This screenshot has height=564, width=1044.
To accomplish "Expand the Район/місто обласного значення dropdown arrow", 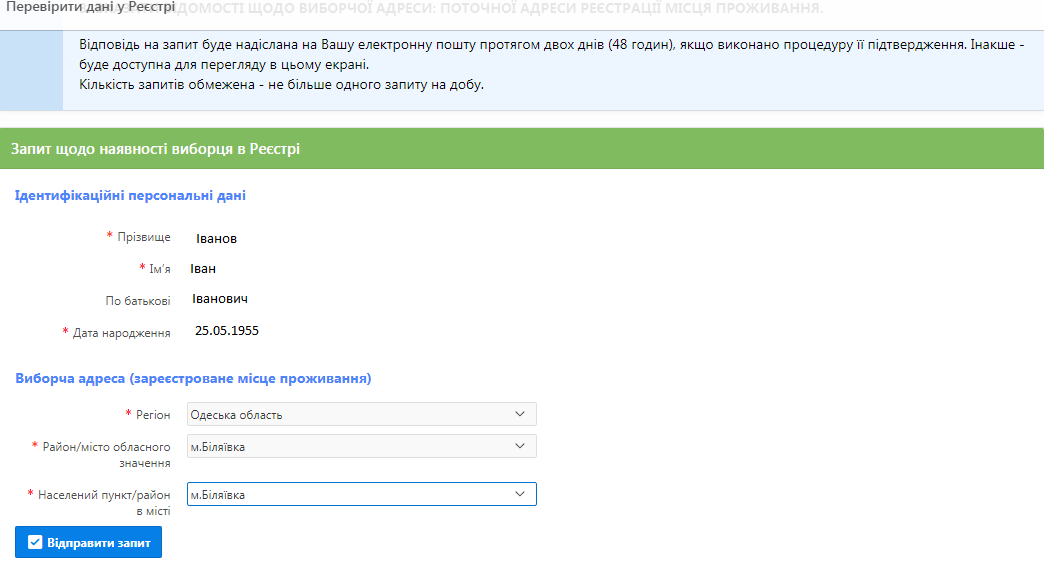I will (x=520, y=446).
